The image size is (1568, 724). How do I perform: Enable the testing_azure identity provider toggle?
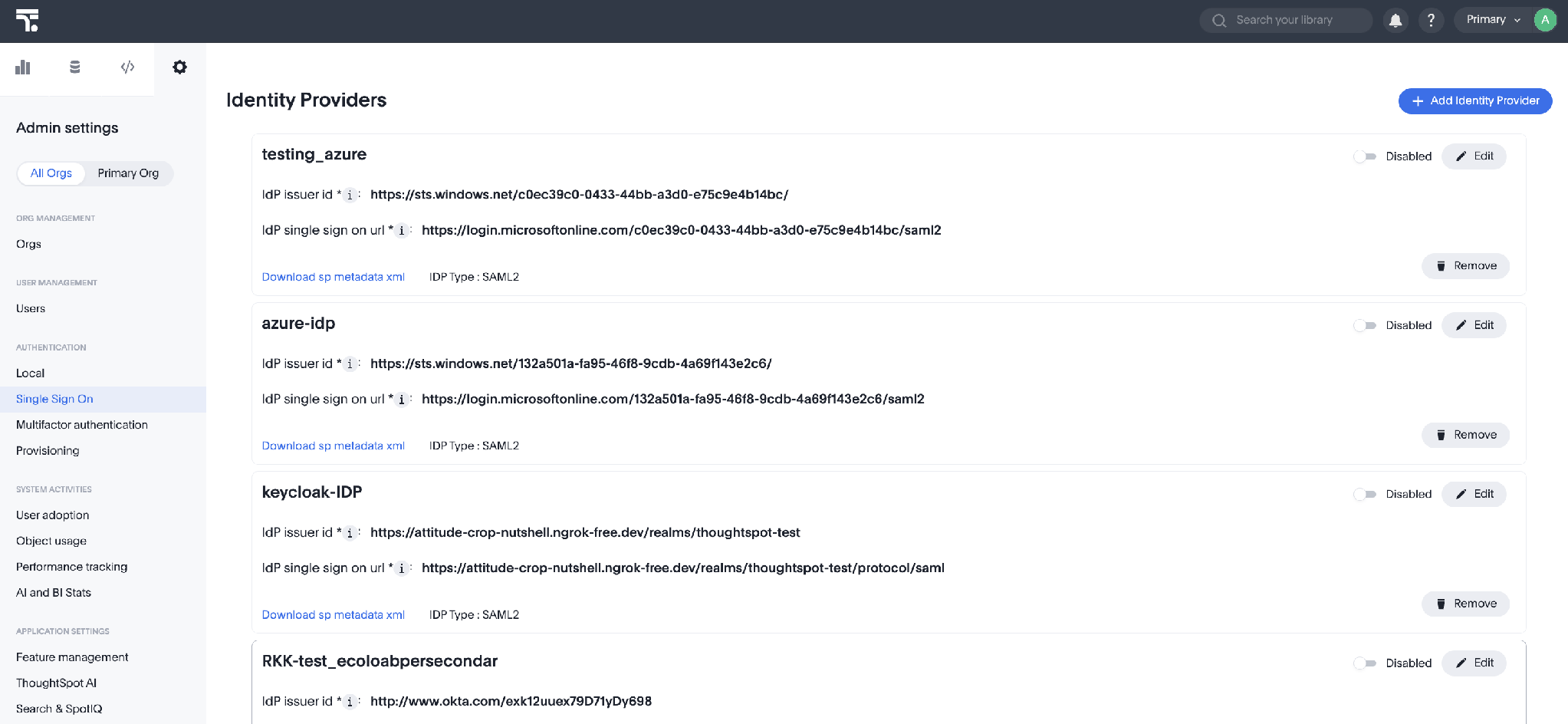(1365, 156)
